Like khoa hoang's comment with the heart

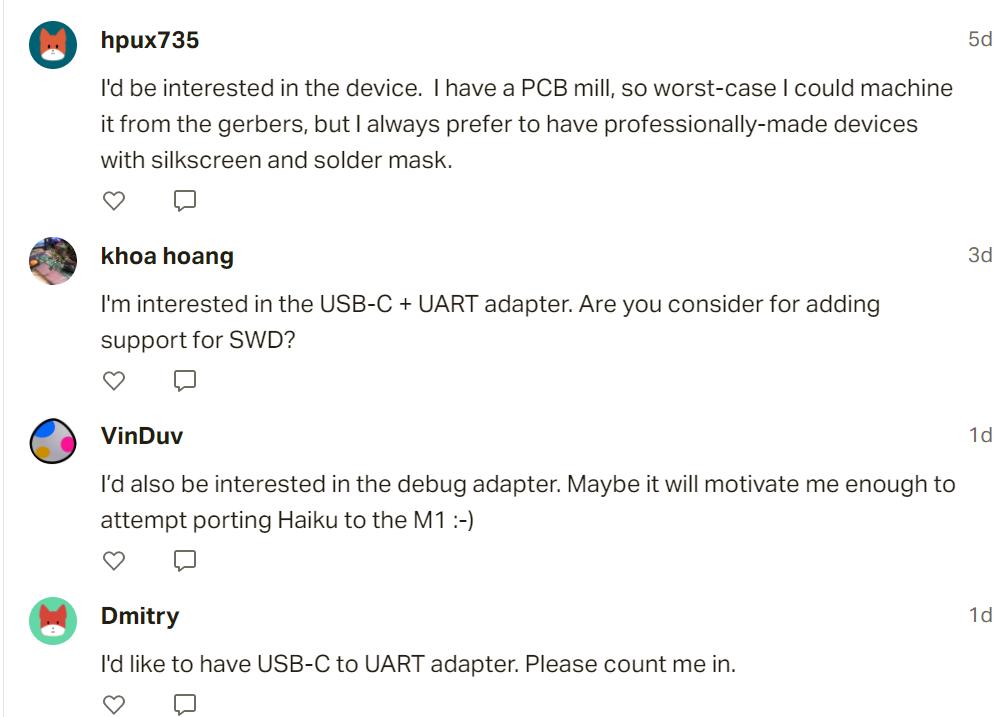point(114,380)
